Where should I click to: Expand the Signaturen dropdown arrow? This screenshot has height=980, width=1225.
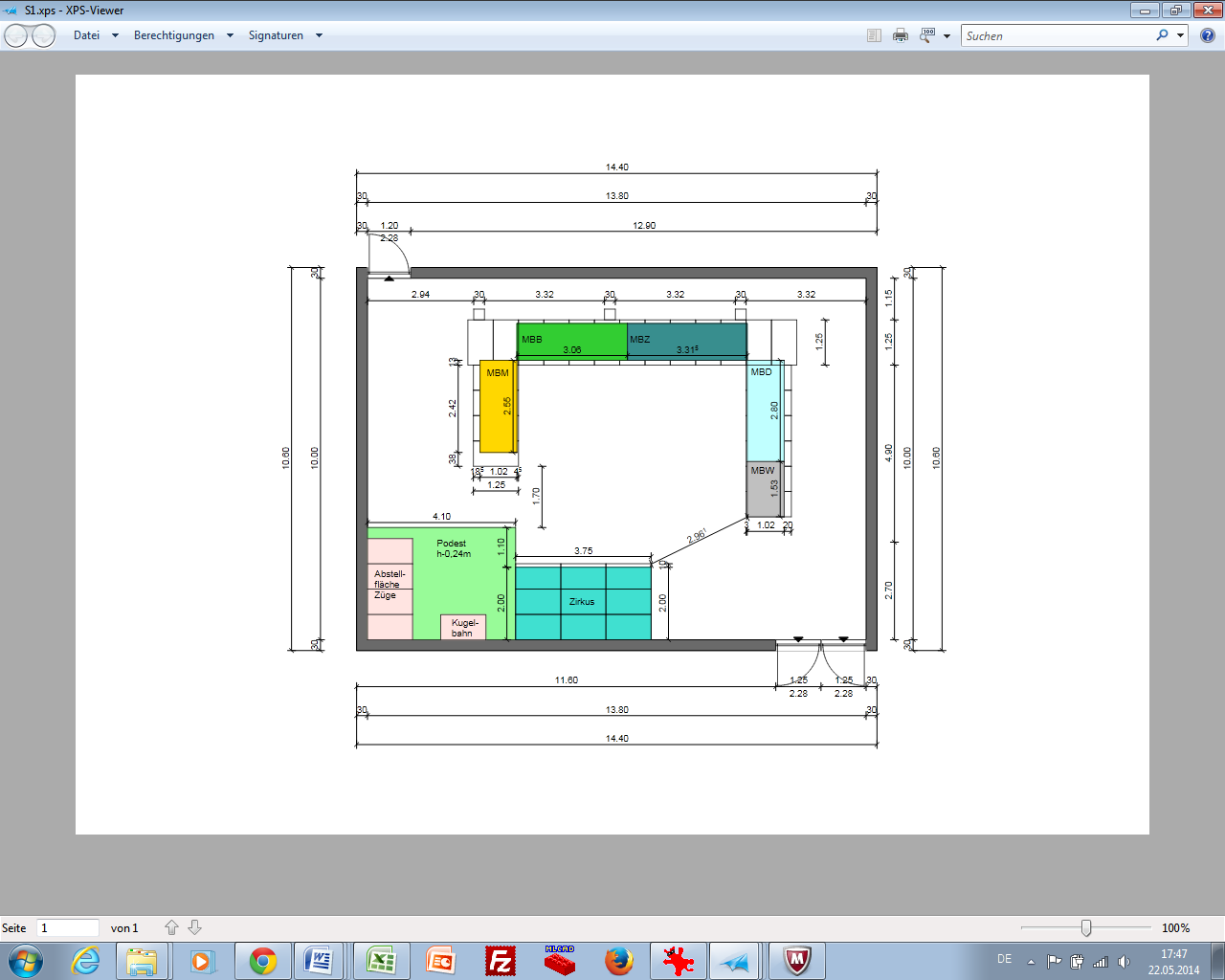(x=319, y=35)
